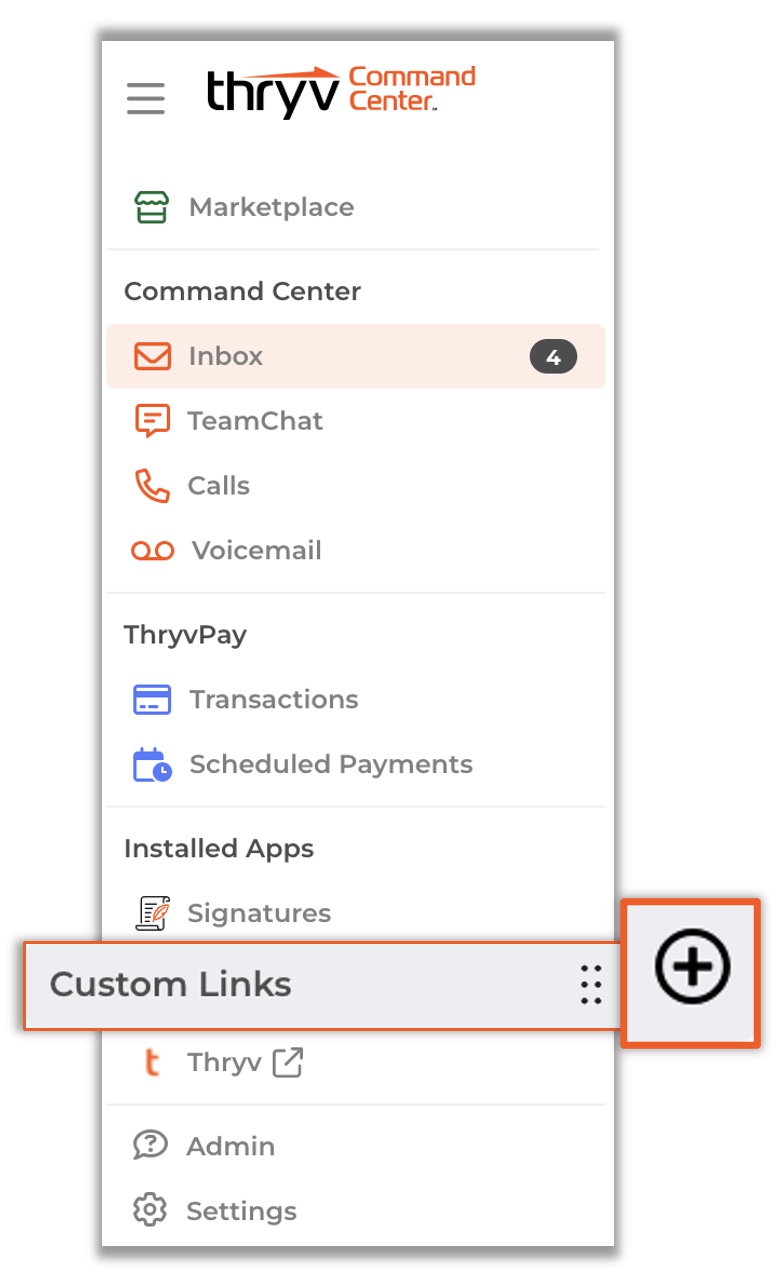Select the Custom Links section header
This screenshot has height=1288, width=778.
coord(321,985)
